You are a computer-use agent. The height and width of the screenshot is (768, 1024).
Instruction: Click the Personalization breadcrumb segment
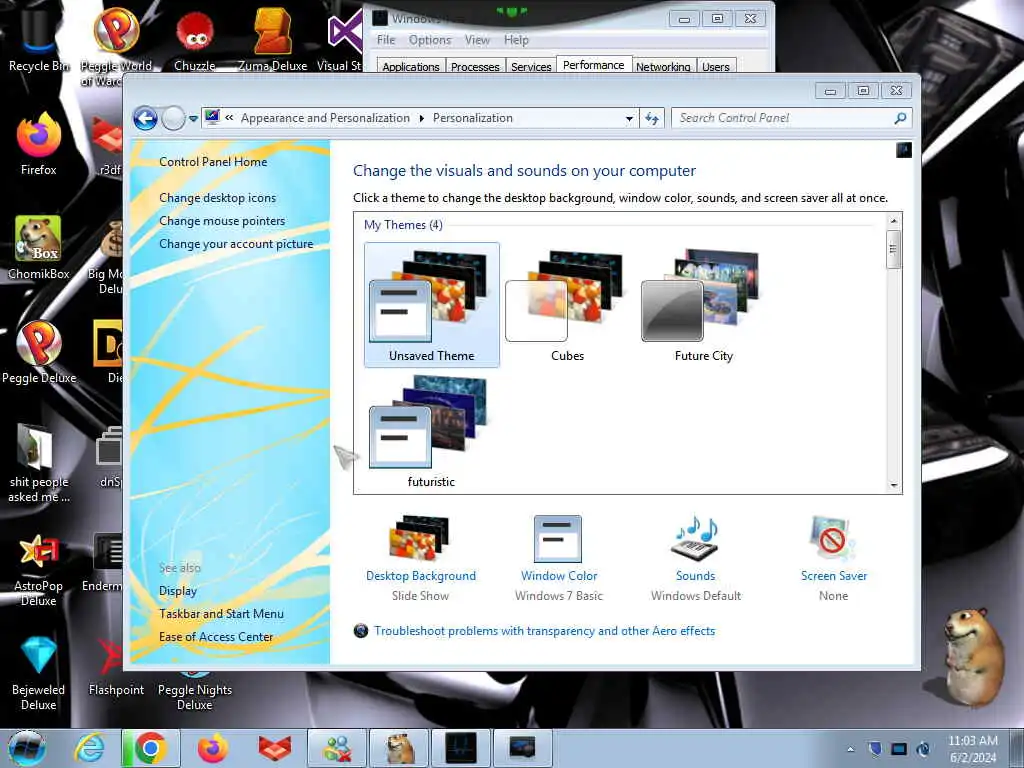click(x=473, y=118)
